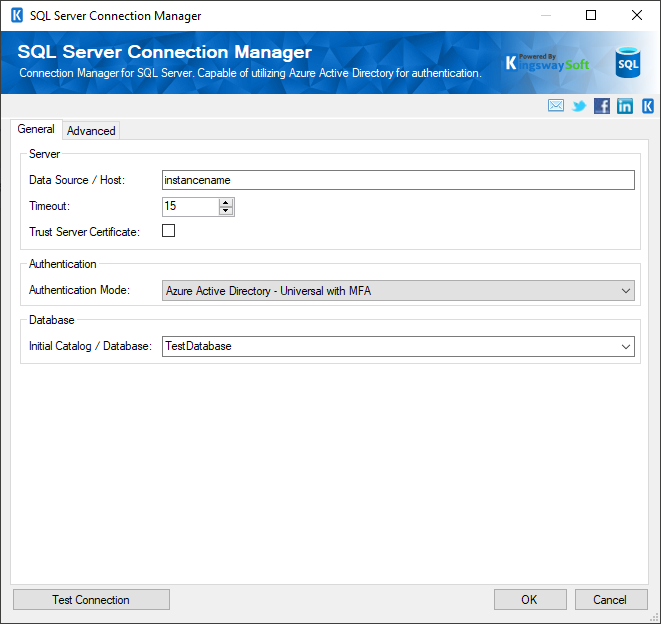Click the Test Connection button
661x624 pixels.
click(x=91, y=600)
